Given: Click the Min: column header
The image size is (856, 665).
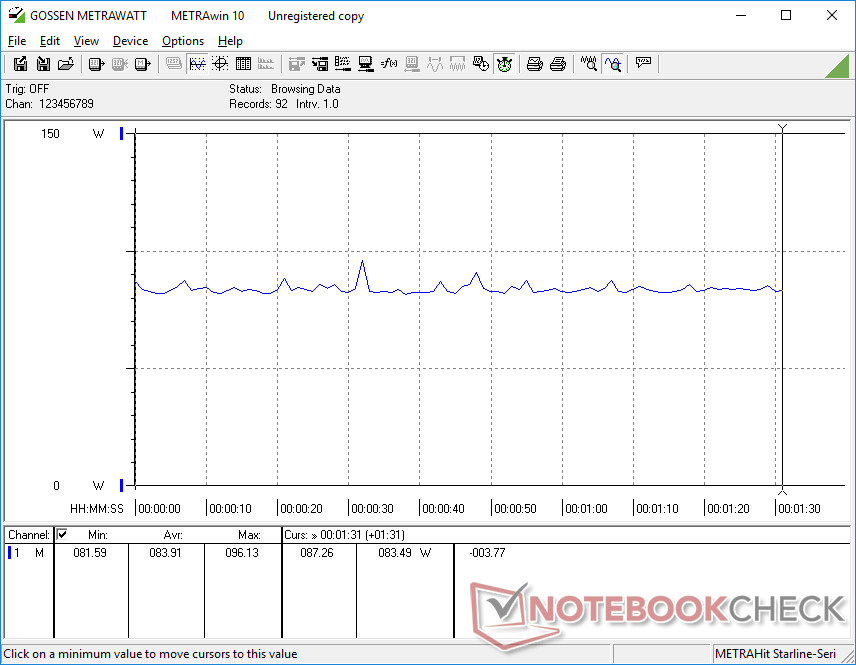Looking at the screenshot, I should (x=98, y=535).
